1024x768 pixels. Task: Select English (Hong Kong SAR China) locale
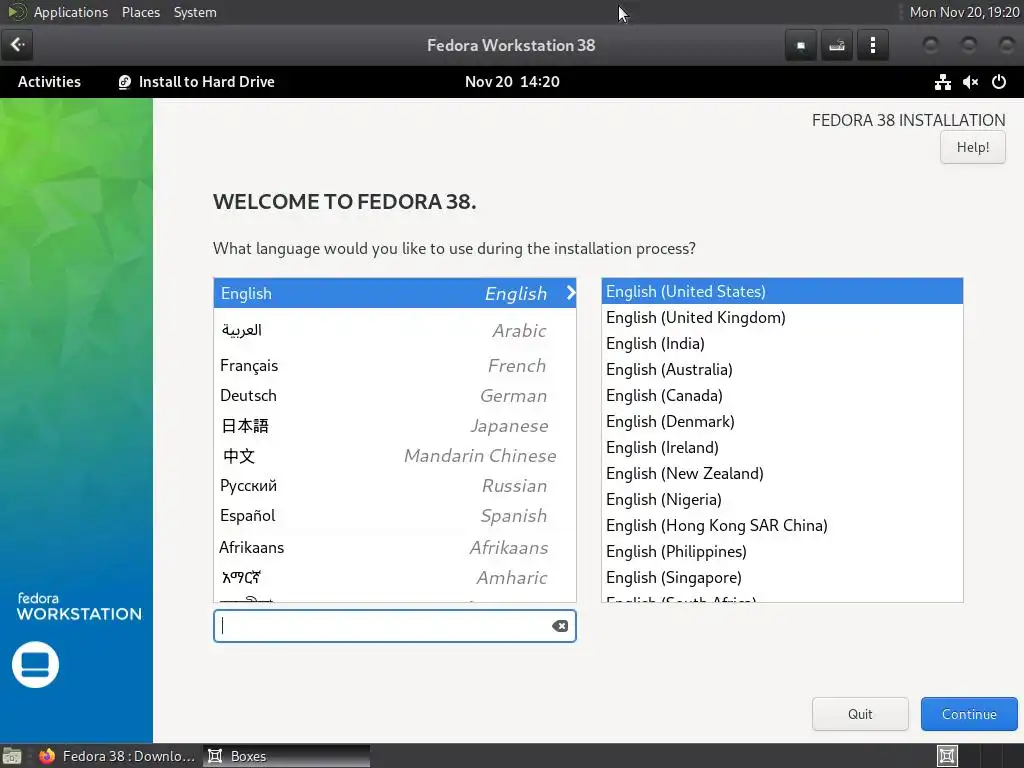(x=782, y=526)
